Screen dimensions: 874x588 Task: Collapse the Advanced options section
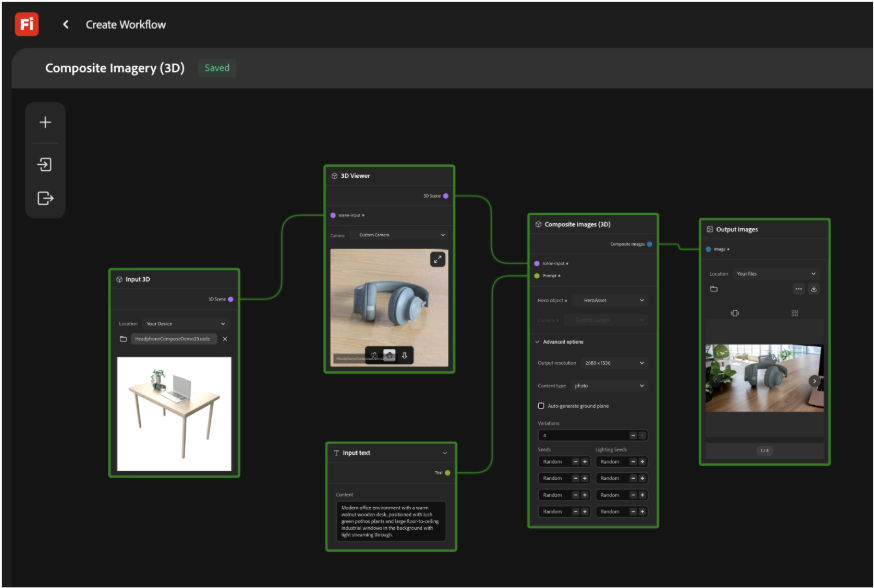(537, 342)
